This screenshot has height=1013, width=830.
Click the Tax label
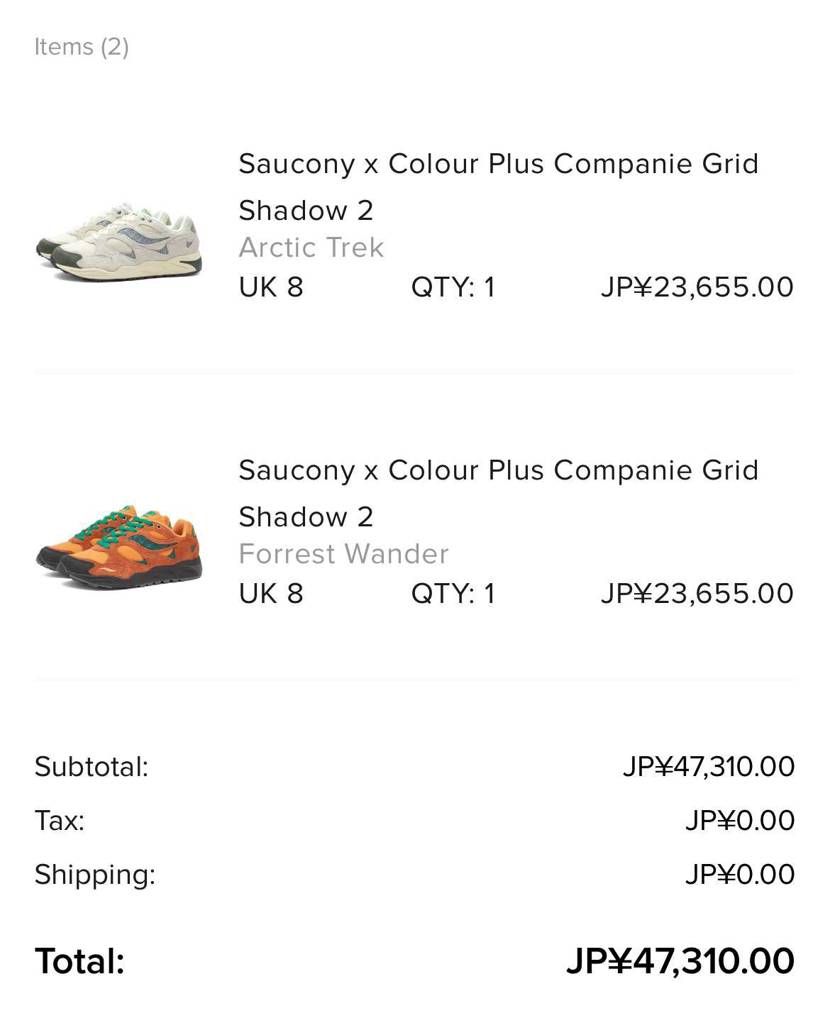59,821
